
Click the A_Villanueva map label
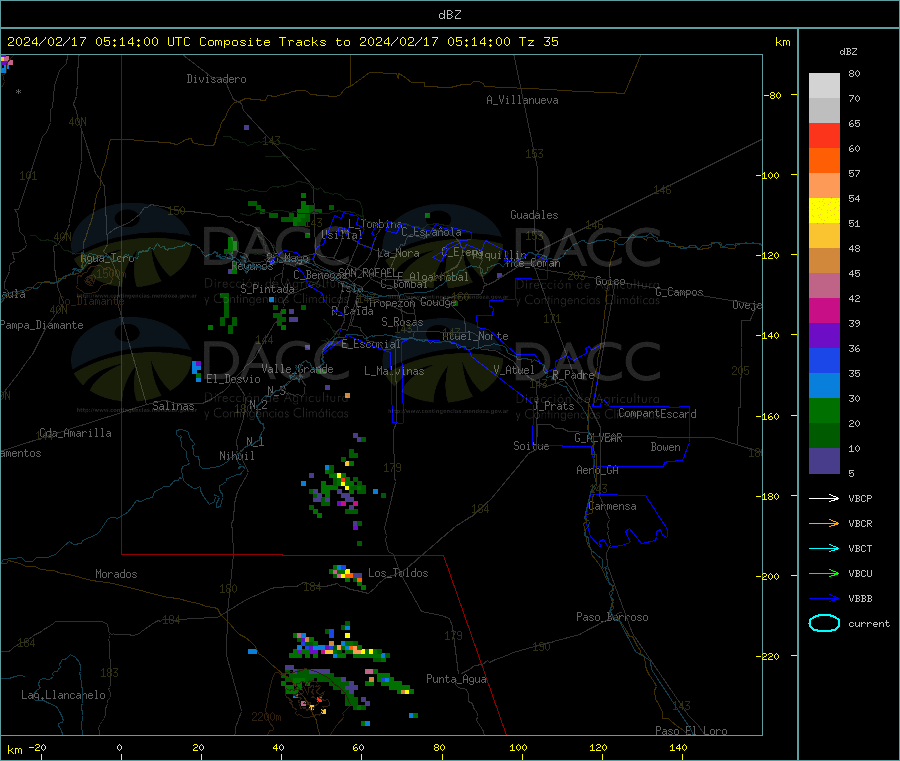pos(522,100)
